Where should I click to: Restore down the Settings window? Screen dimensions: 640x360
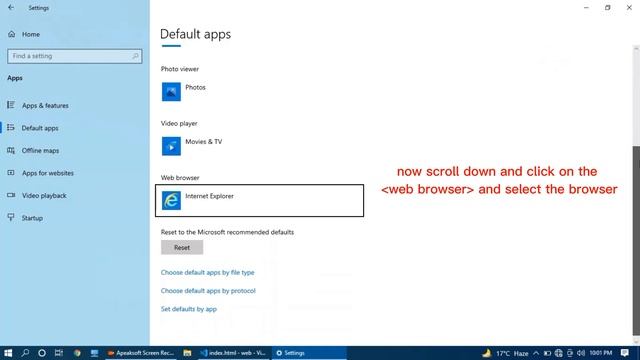608,8
